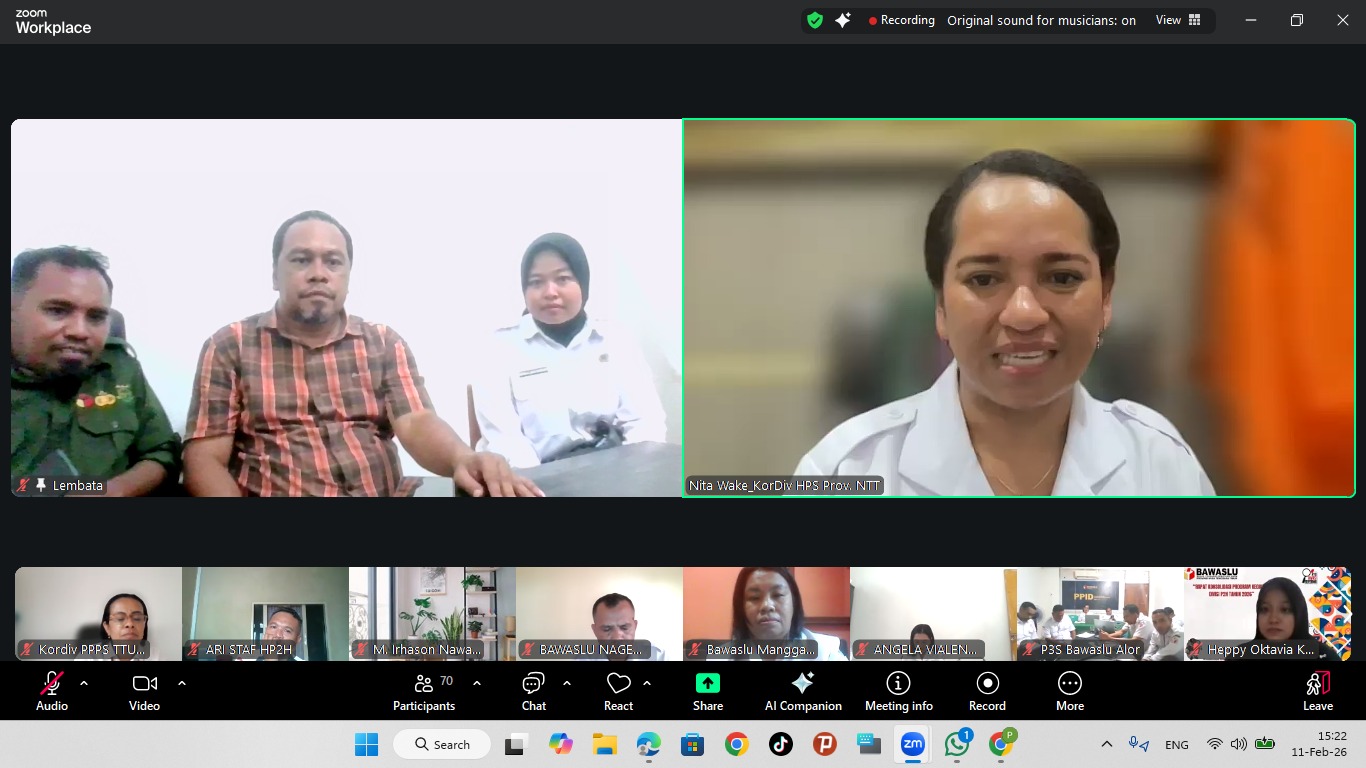This screenshot has width=1366, height=768.
Task: Expand the Participants options chevron
Action: point(477,684)
